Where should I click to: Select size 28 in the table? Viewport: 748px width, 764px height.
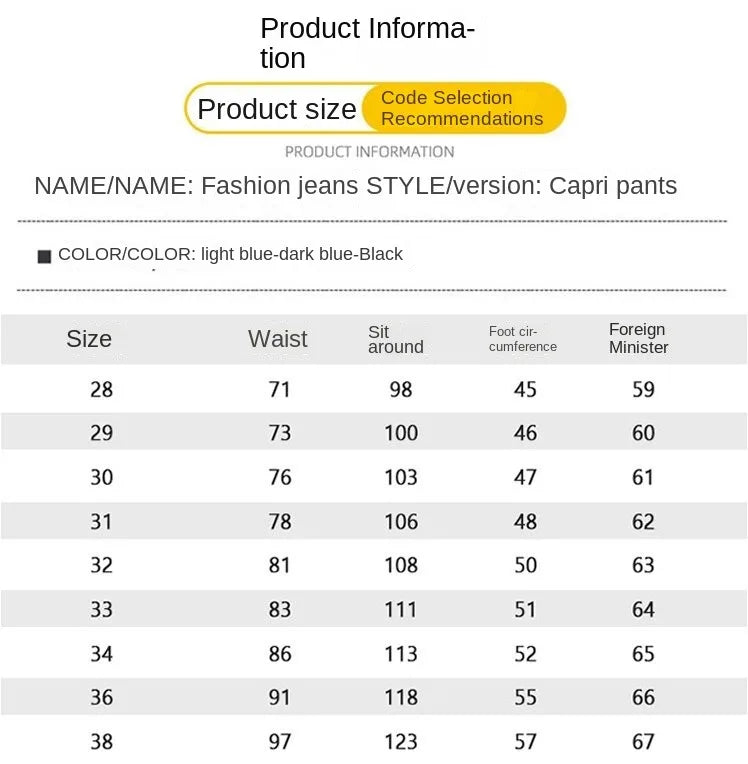click(101, 389)
